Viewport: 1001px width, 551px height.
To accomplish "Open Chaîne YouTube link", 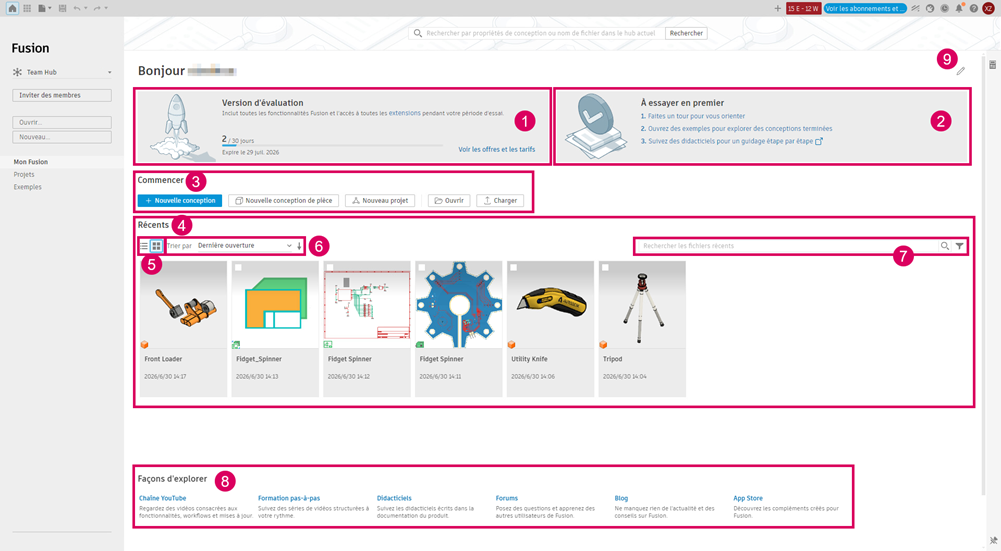I will [162, 498].
